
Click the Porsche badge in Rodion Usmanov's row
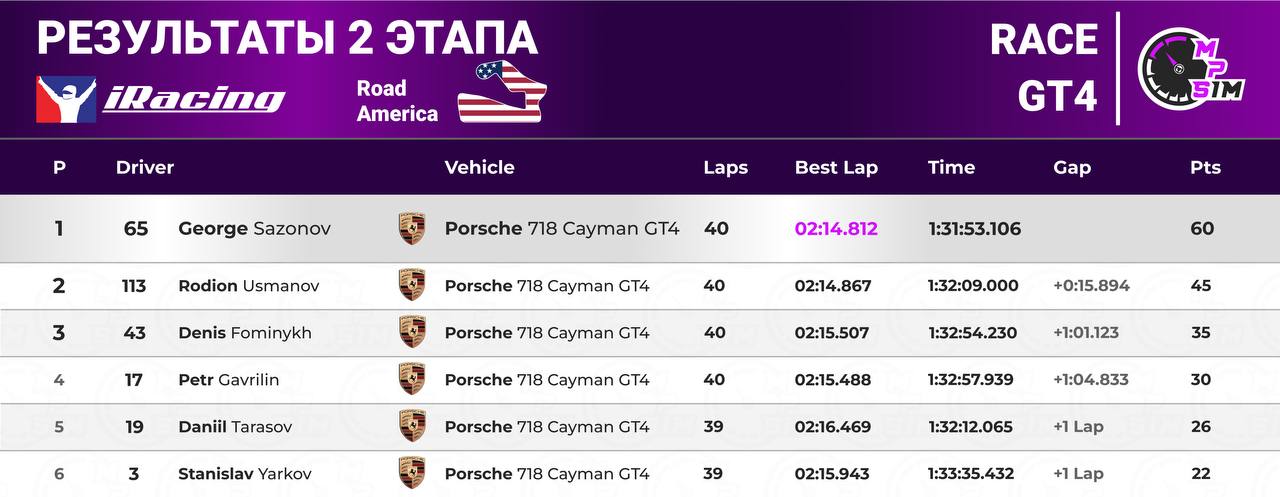411,285
